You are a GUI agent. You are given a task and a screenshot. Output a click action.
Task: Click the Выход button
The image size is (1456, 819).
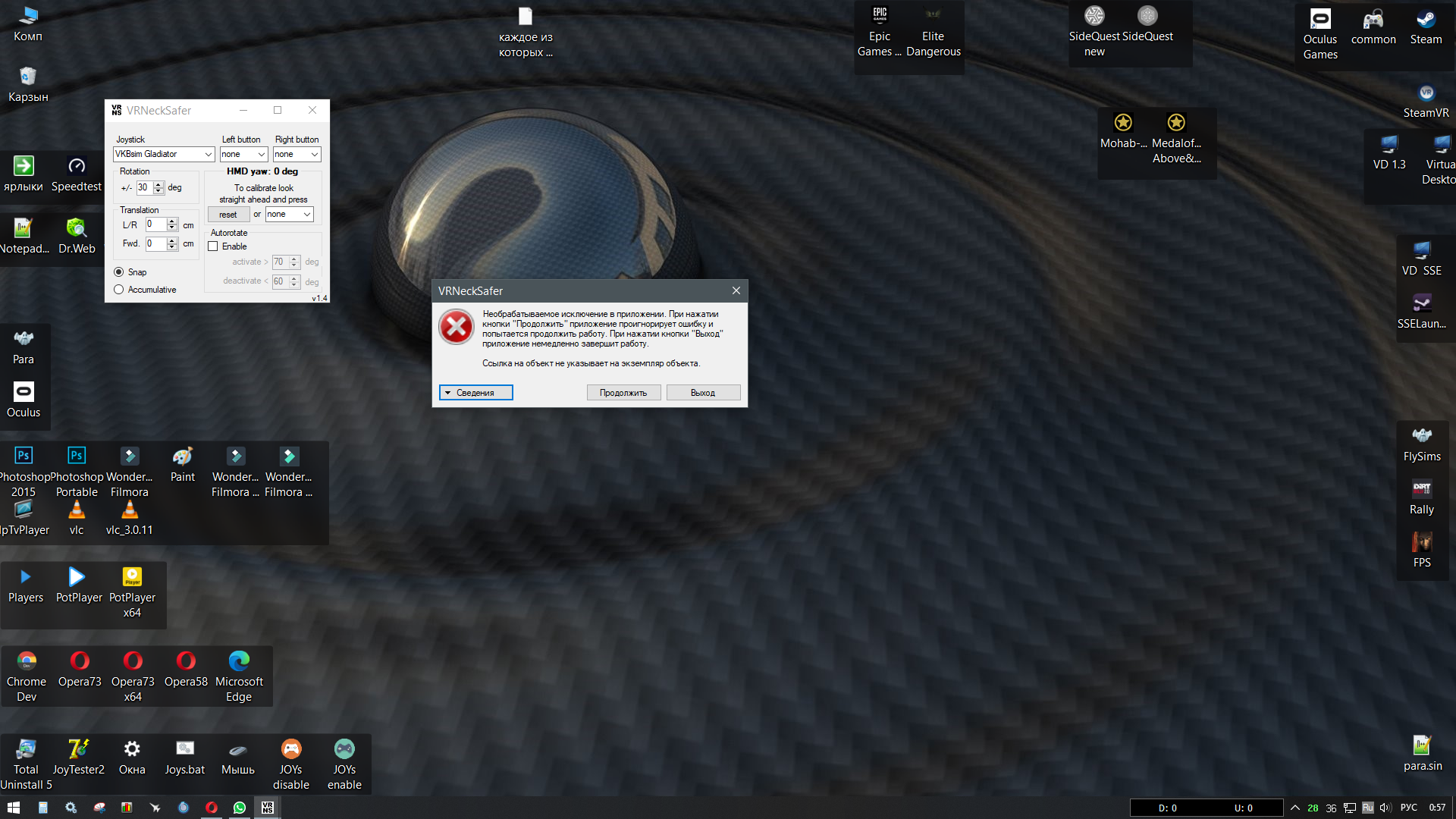pyautogui.click(x=703, y=393)
